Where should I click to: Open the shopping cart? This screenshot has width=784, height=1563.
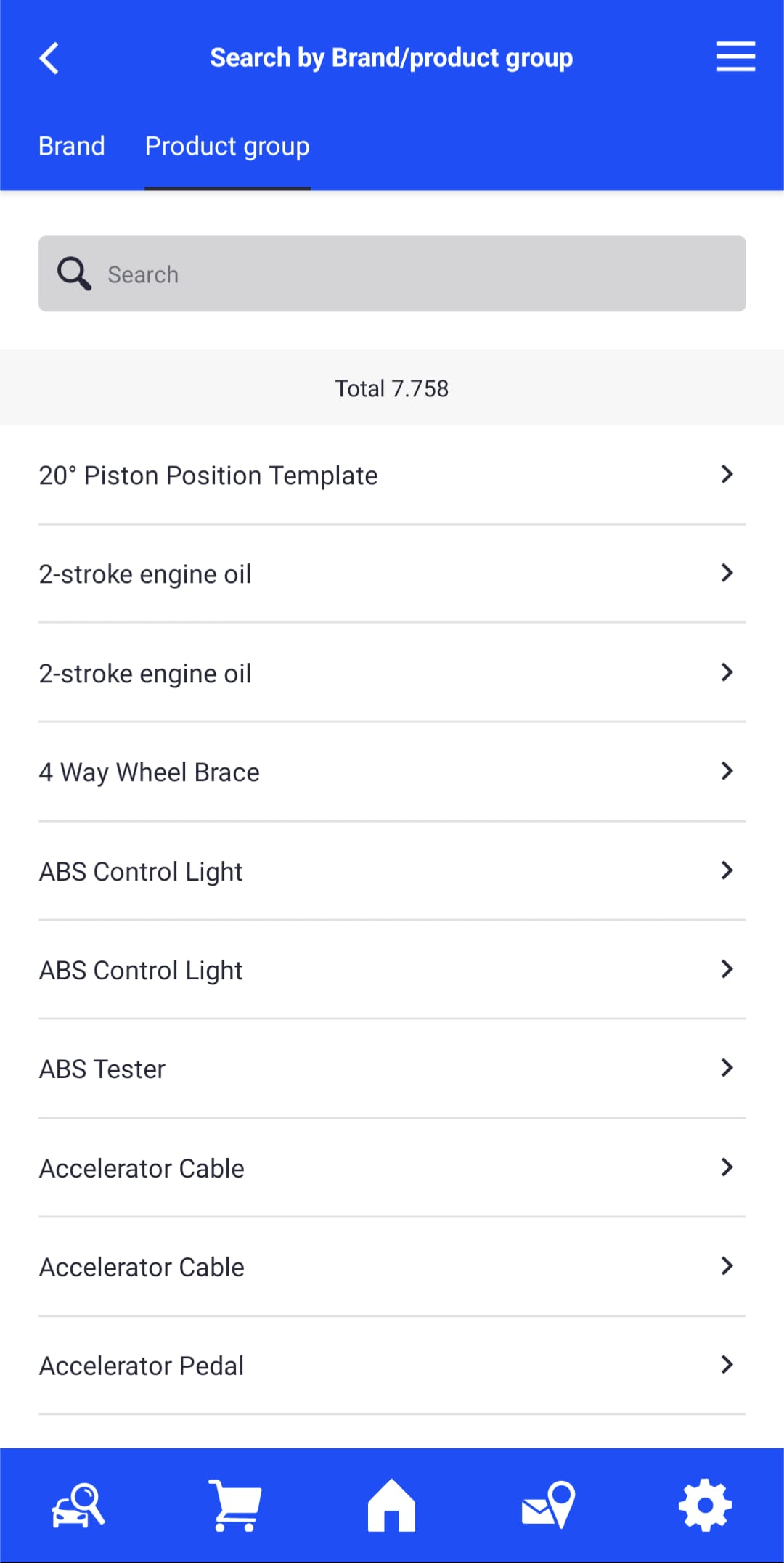235,1506
